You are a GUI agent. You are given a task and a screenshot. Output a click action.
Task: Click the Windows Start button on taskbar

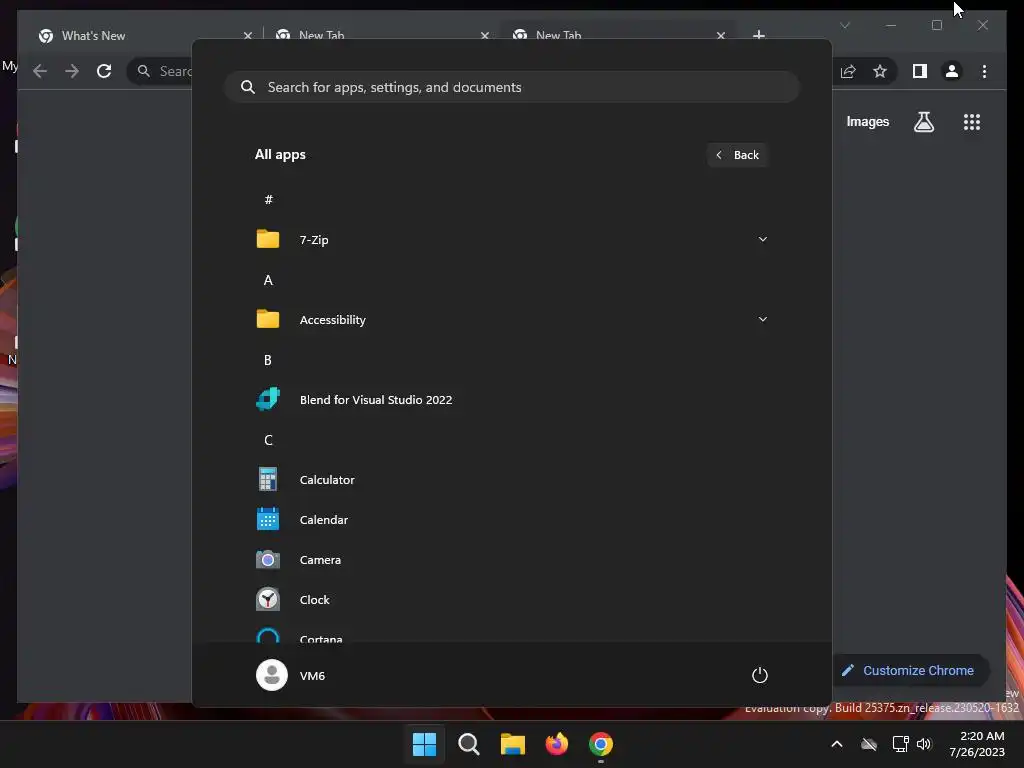(x=424, y=744)
